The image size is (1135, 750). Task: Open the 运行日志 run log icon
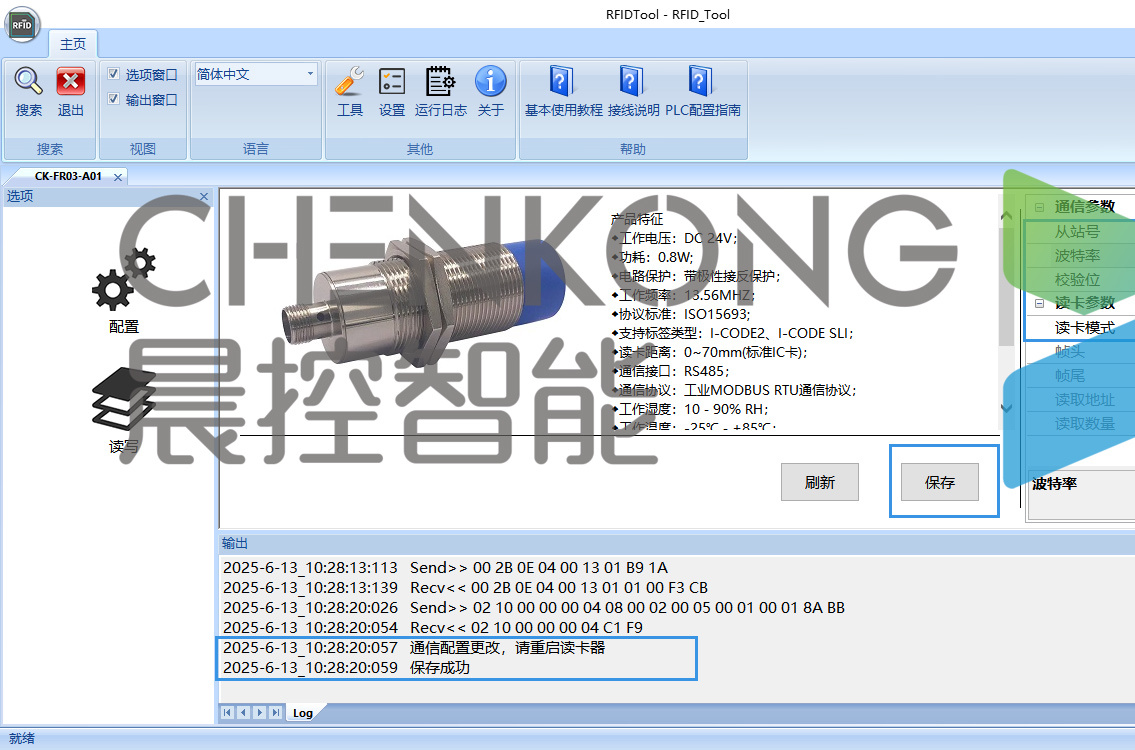tap(440, 81)
